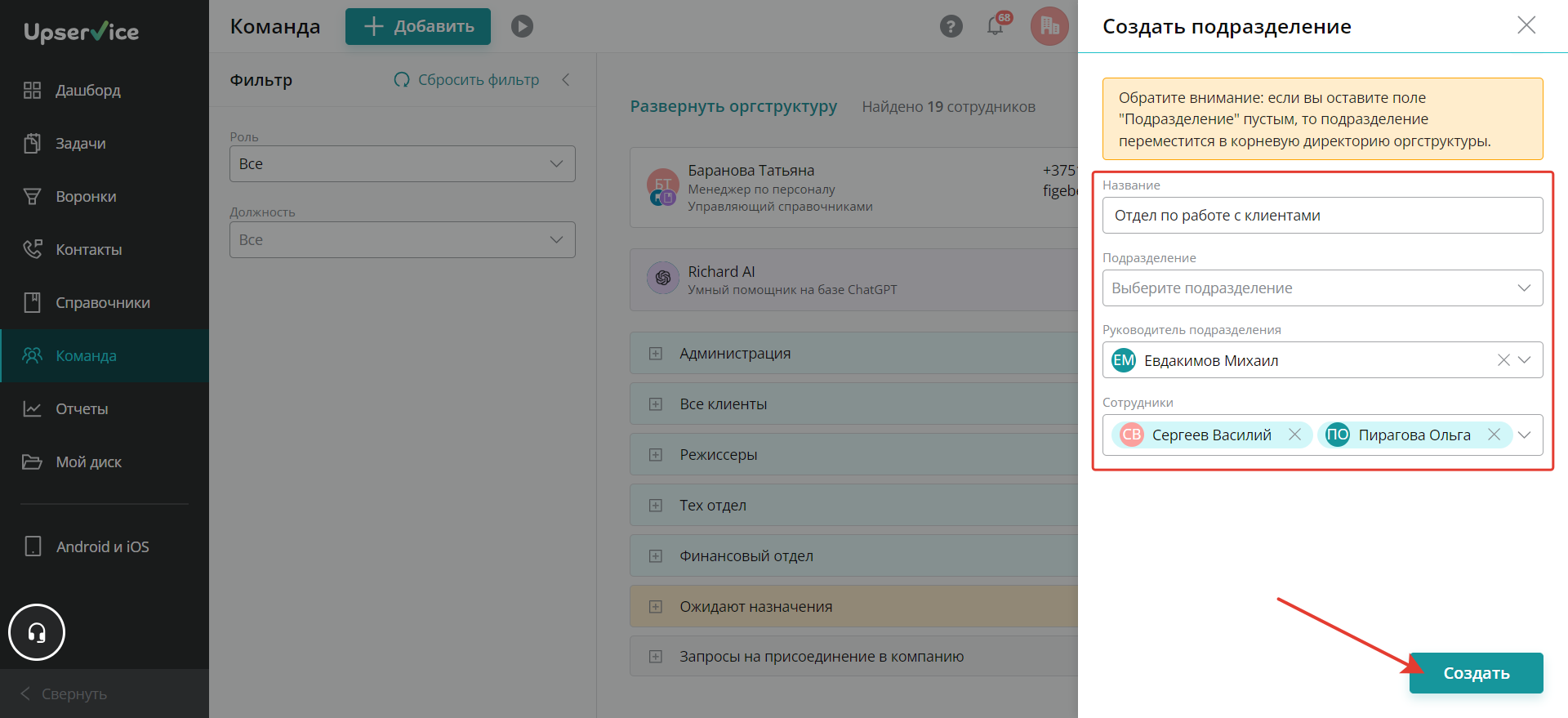The width and height of the screenshot is (1568, 718).
Task: Click the Задачи clipboard icon
Action: pos(32,143)
